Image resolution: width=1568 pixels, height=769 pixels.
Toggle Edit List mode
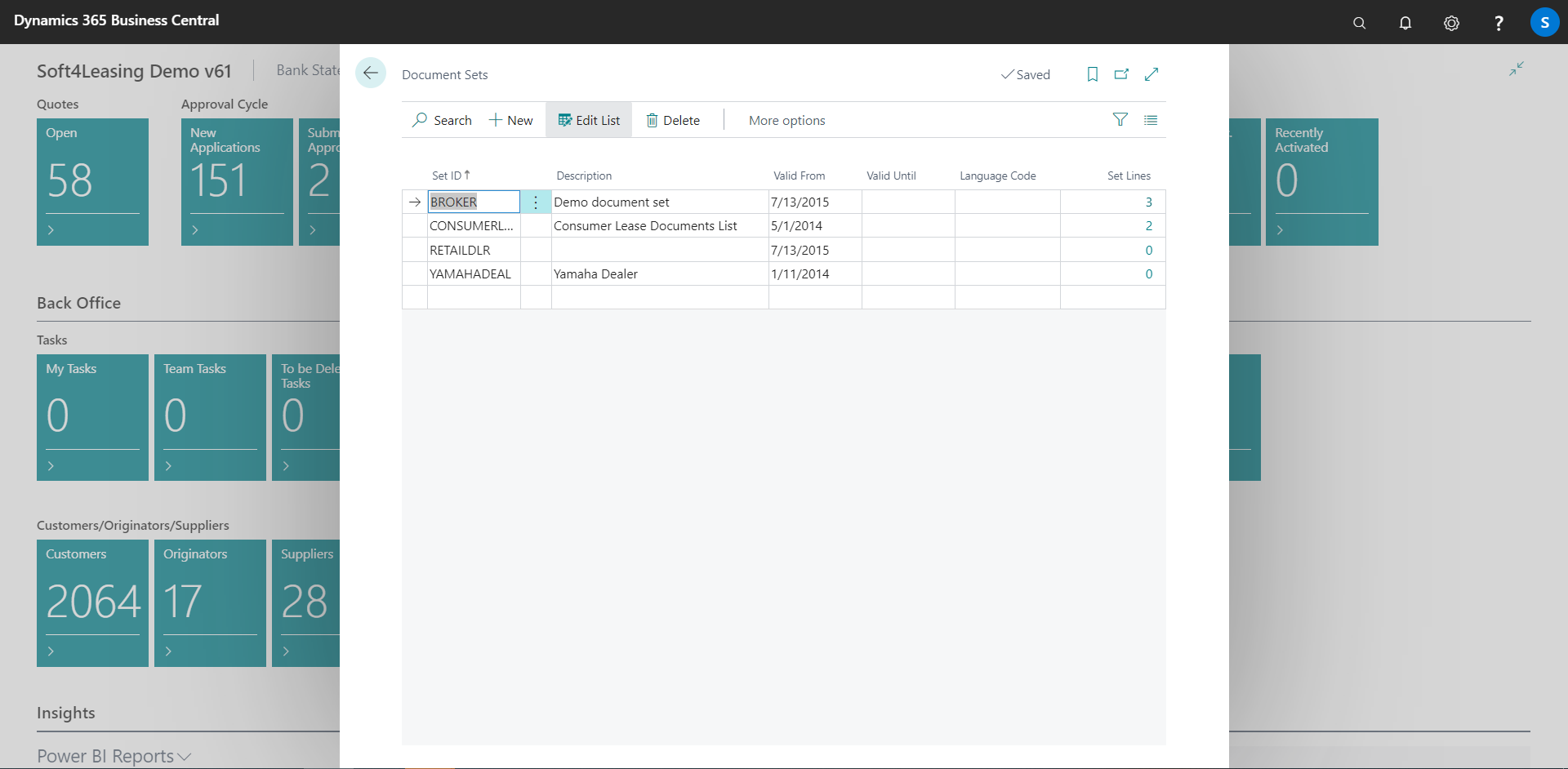pyautogui.click(x=589, y=120)
